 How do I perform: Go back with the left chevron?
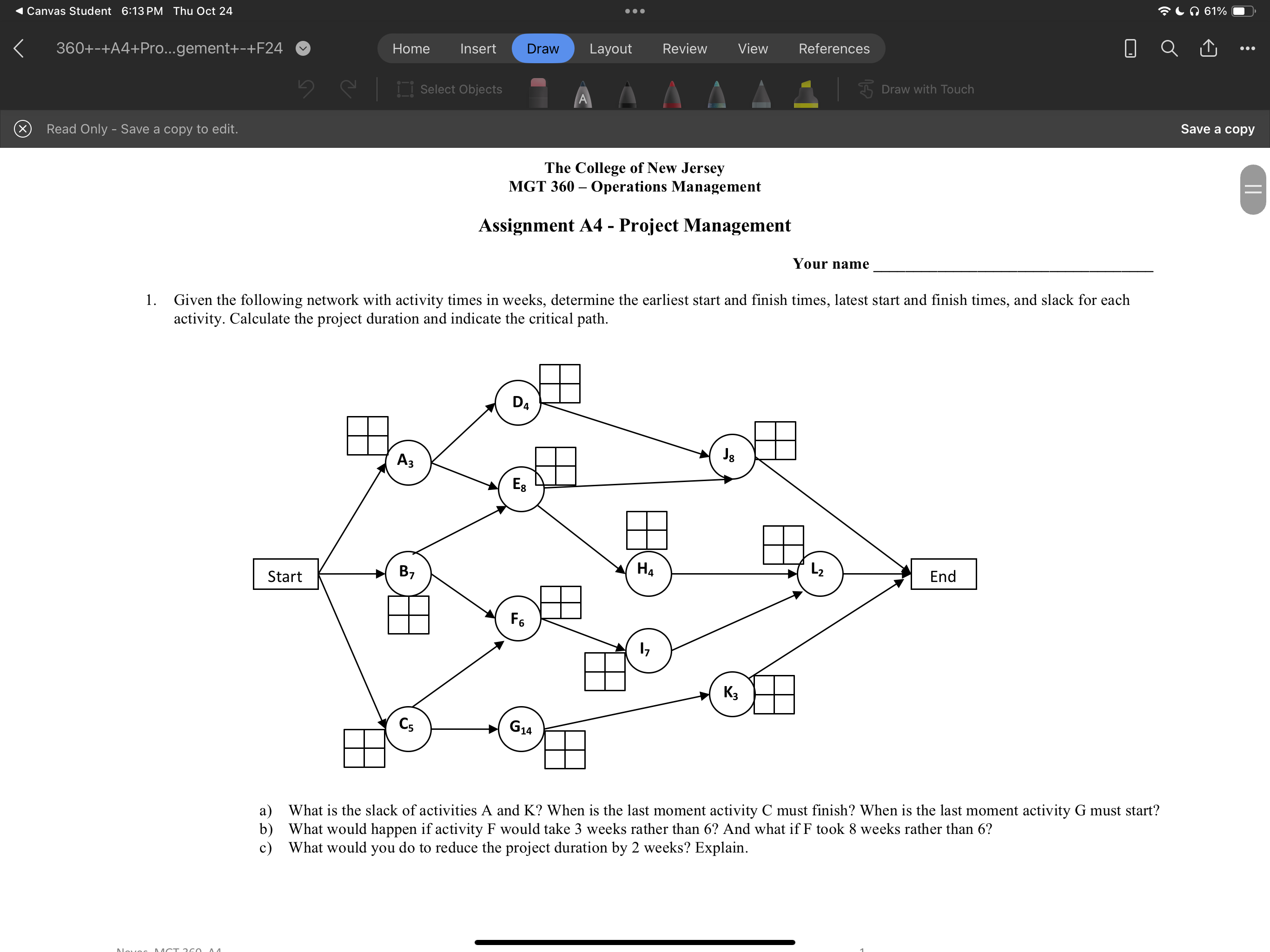point(19,48)
